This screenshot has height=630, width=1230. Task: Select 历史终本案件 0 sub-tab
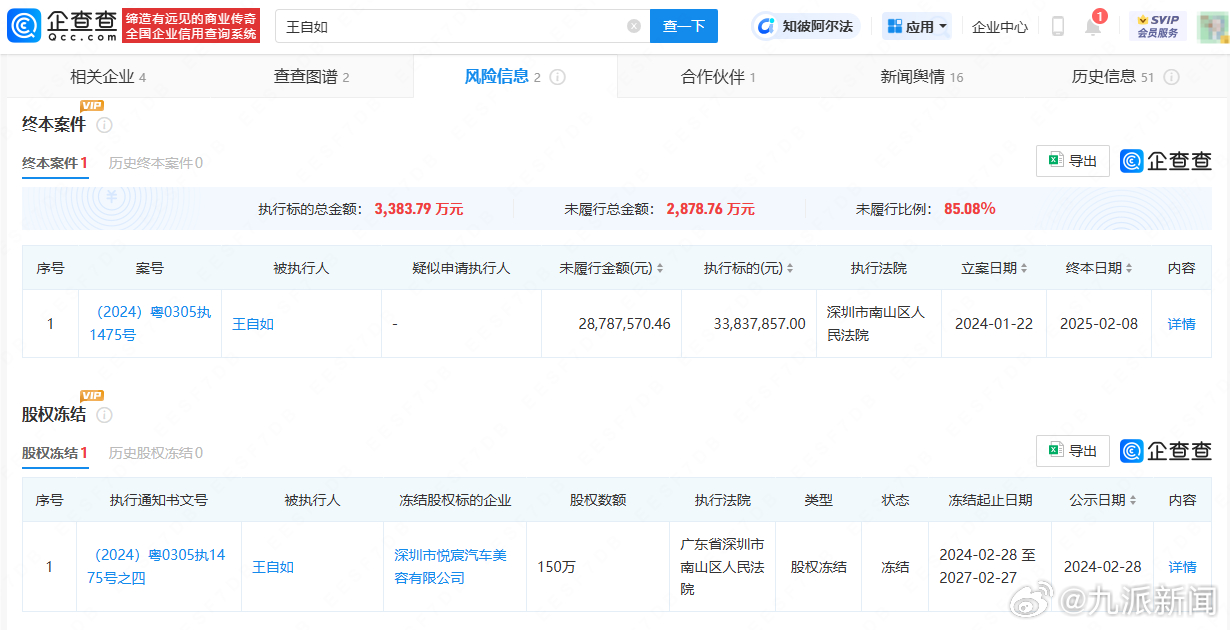click(x=156, y=163)
